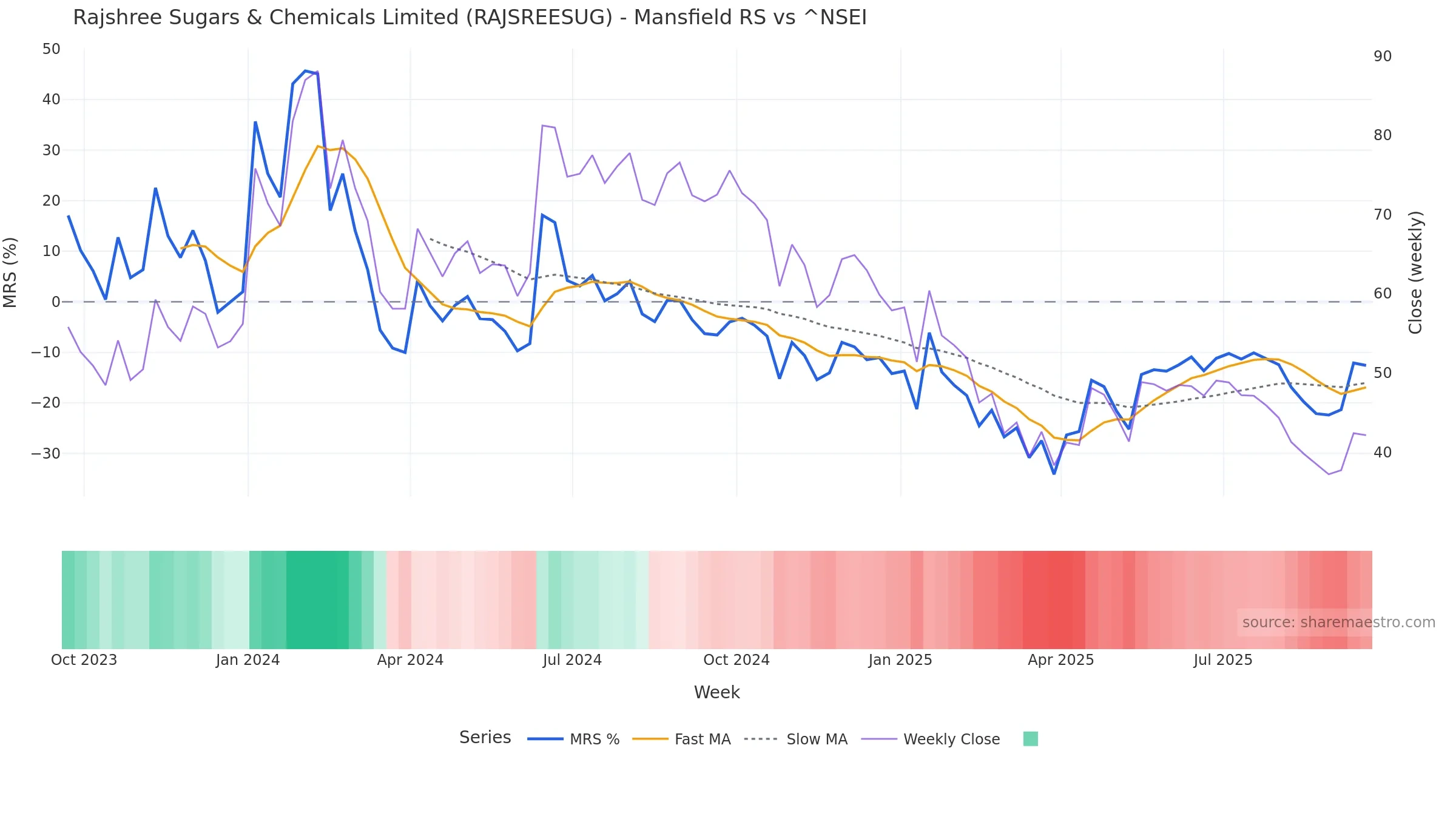The image size is (1456, 819).
Task: Click the 'Jul 2024' axis tick label
Action: (x=572, y=660)
